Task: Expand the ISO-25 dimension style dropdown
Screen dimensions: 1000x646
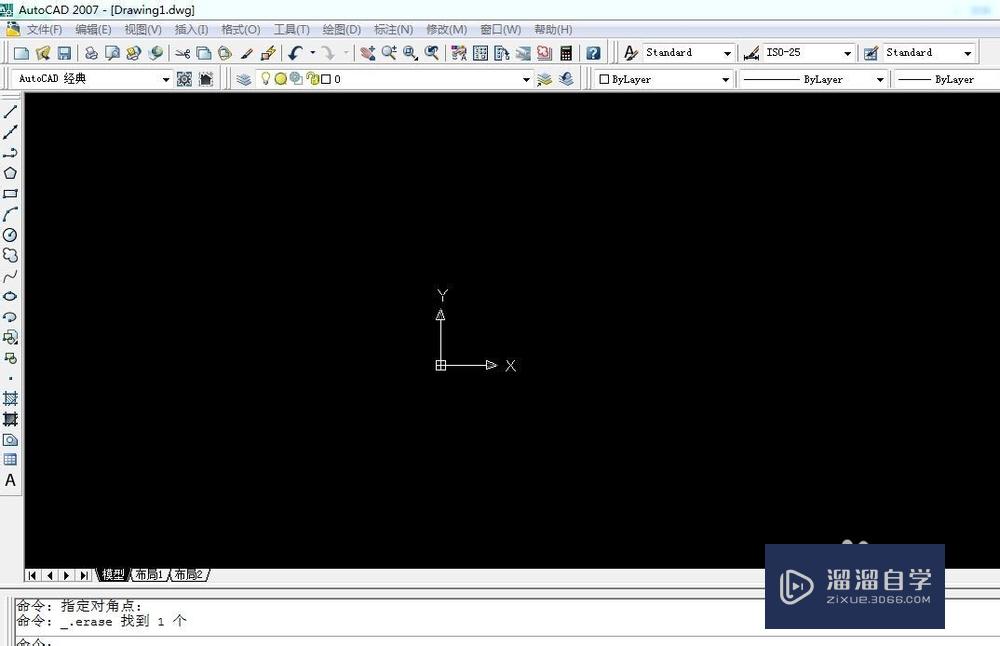Action: coord(846,52)
